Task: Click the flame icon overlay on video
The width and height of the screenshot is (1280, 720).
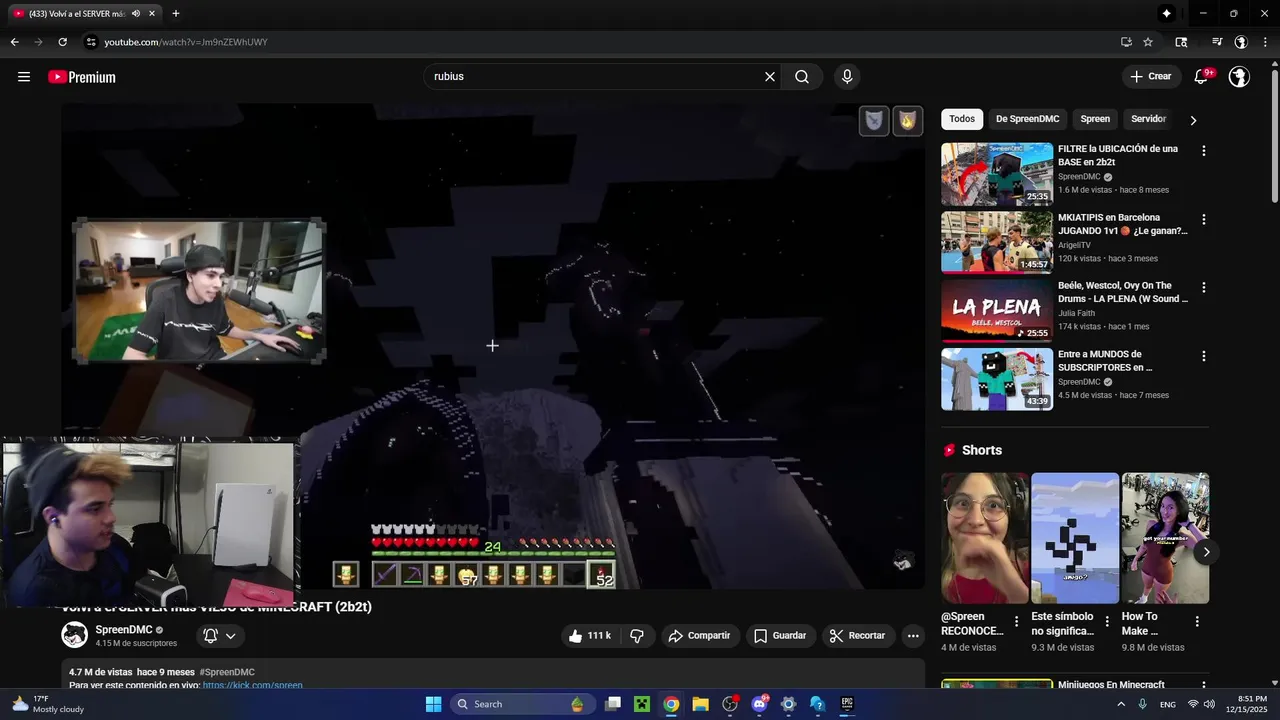Action: (907, 121)
